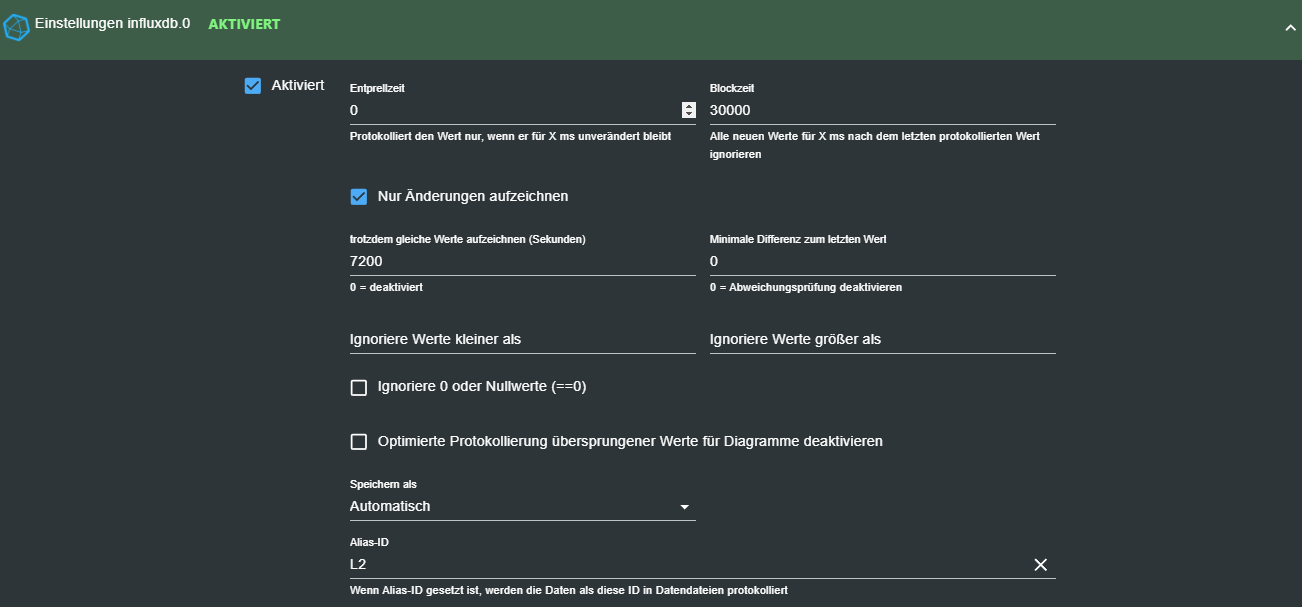Check Optimierte Protokollierung deaktivieren option
This screenshot has width=1302, height=607.
pyautogui.click(x=359, y=442)
